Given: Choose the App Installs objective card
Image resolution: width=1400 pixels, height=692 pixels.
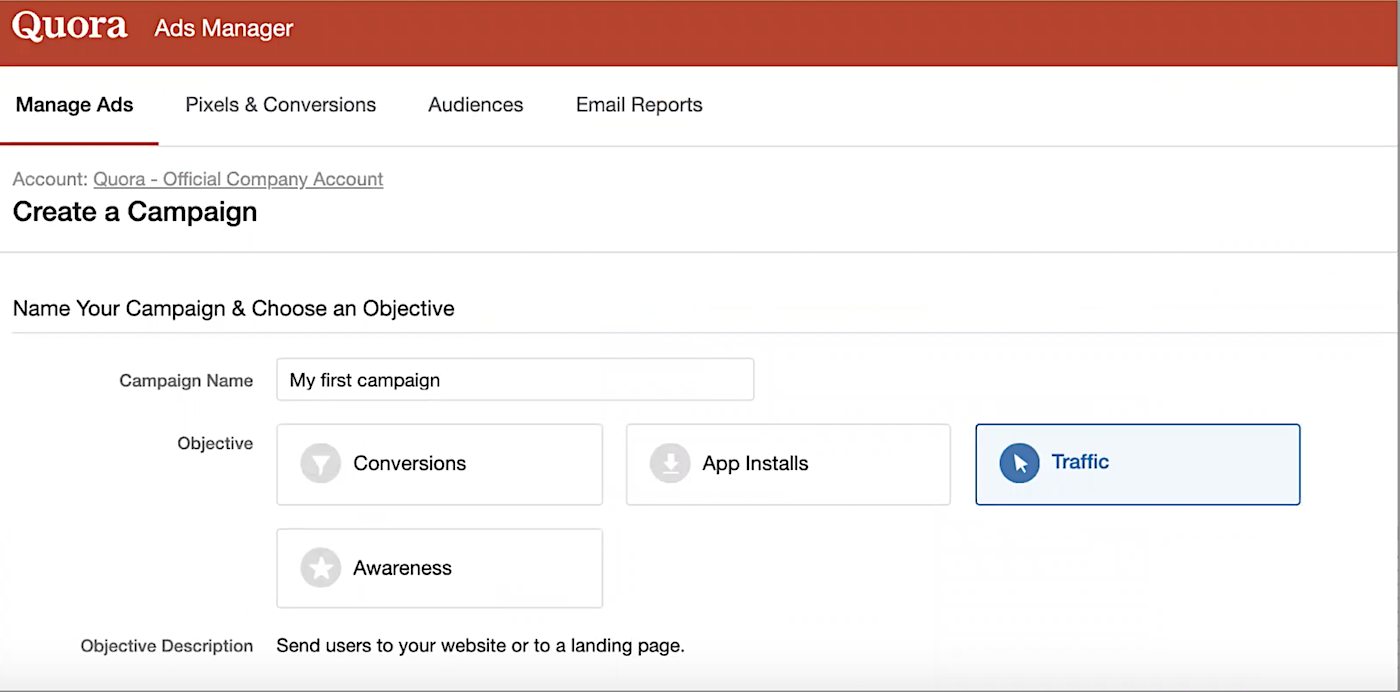Looking at the screenshot, I should pyautogui.click(x=788, y=464).
